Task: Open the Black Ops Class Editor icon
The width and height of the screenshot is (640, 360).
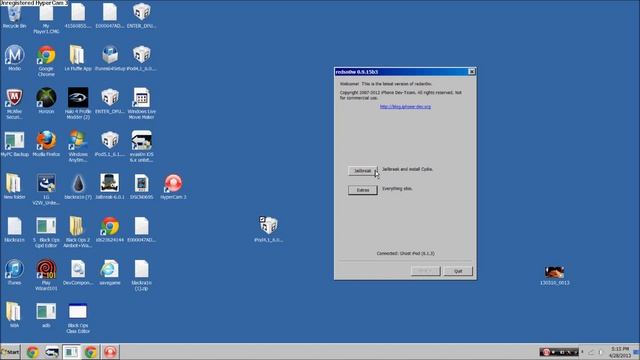Action: pyautogui.click(x=78, y=318)
